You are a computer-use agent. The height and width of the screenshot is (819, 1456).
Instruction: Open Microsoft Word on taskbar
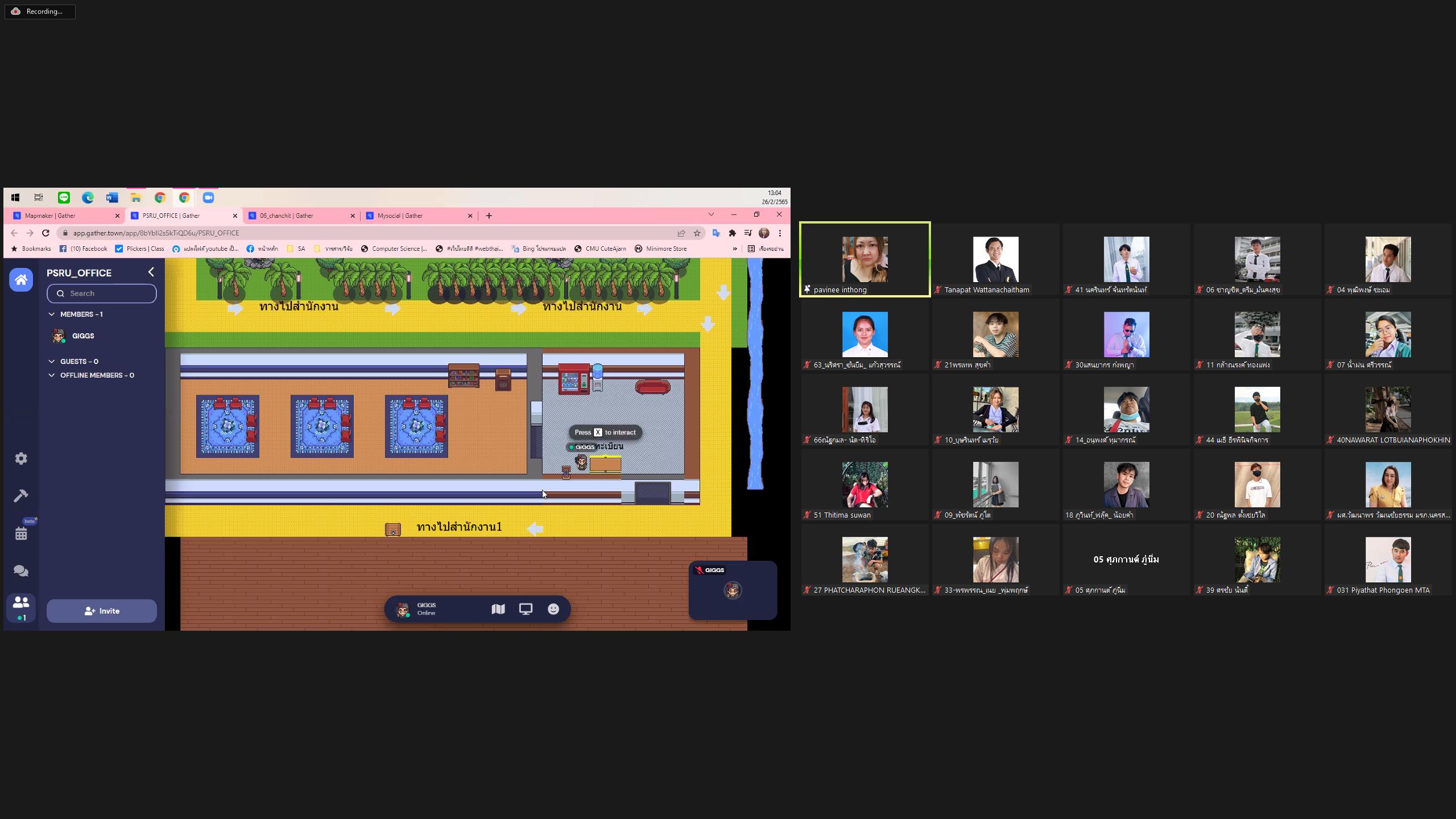pyautogui.click(x=111, y=197)
